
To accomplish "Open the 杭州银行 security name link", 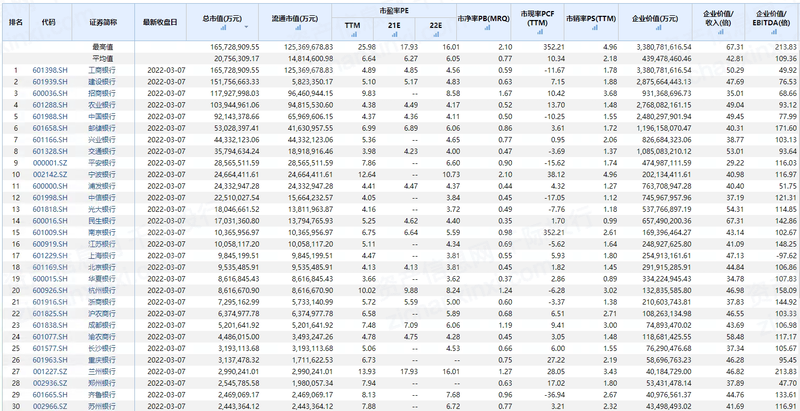I will (102, 291).
